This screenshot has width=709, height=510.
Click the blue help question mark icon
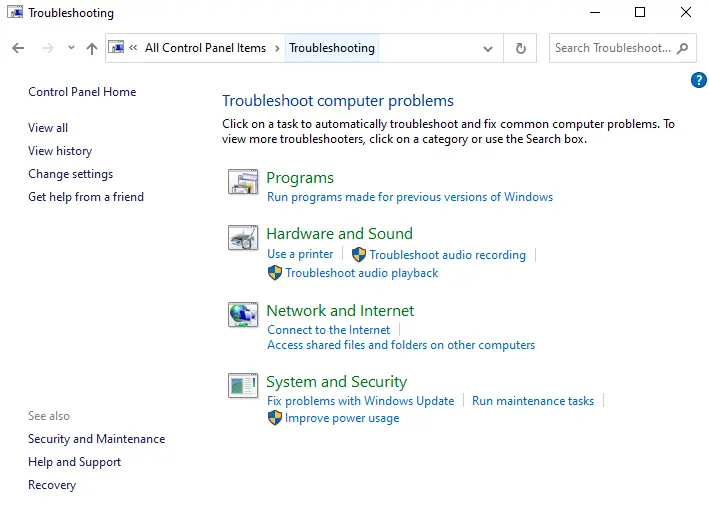699,80
